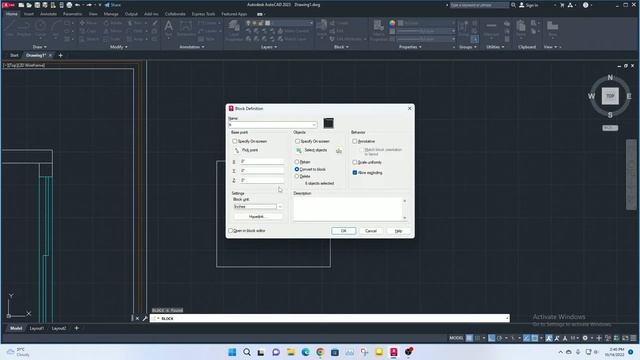Viewport: 640px width, 360px height.
Task: Check Base point Specify On-screen
Action: tap(235, 141)
